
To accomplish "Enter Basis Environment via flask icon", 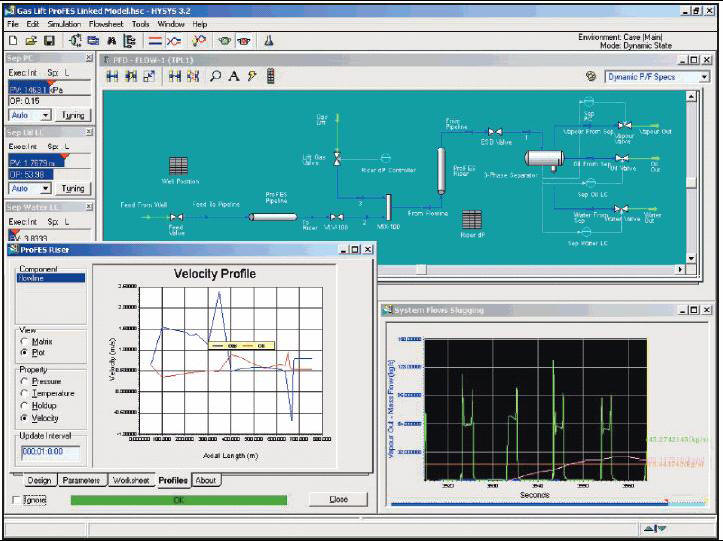I will click(269, 41).
